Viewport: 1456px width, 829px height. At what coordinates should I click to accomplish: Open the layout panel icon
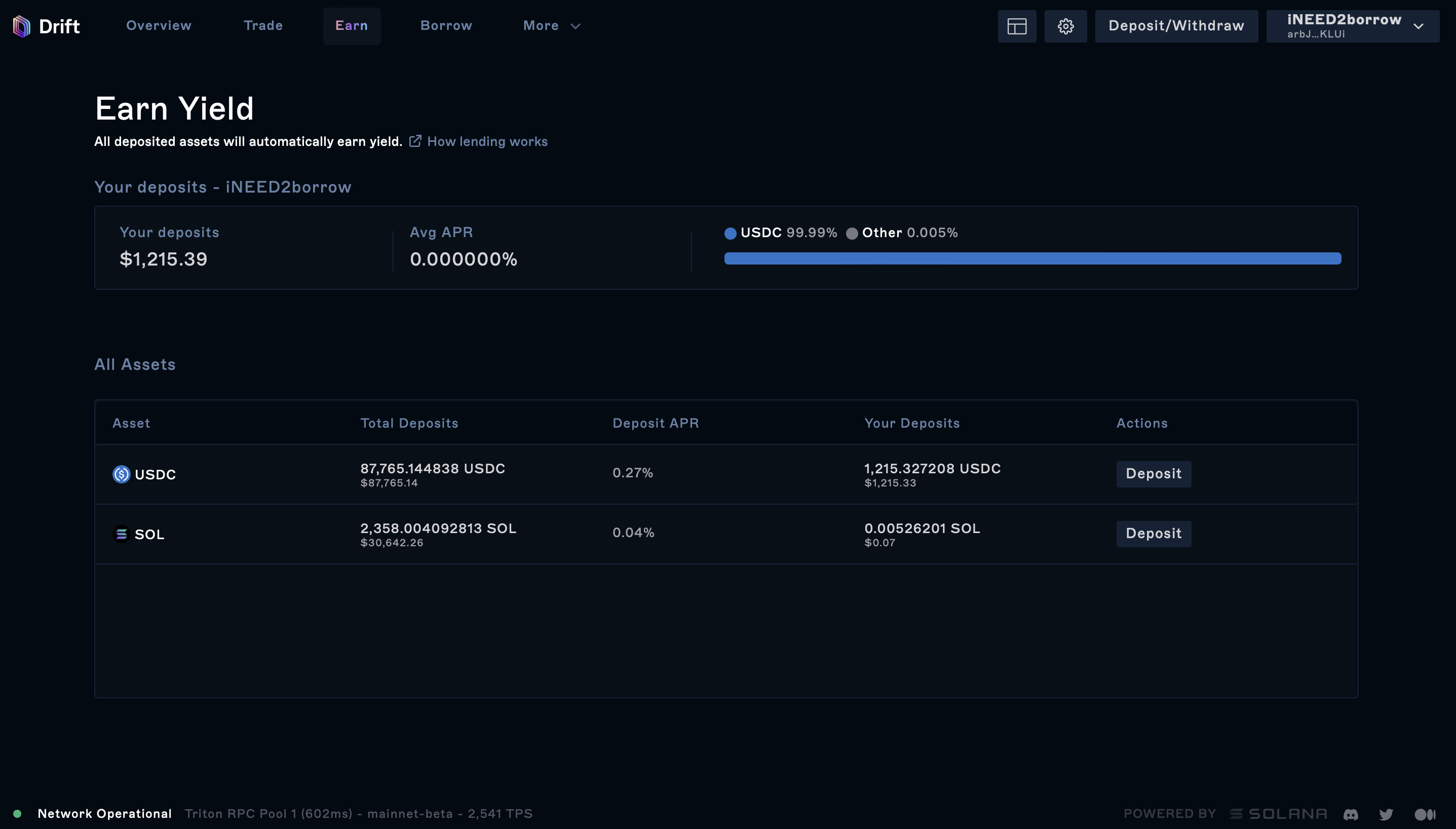coord(1017,26)
